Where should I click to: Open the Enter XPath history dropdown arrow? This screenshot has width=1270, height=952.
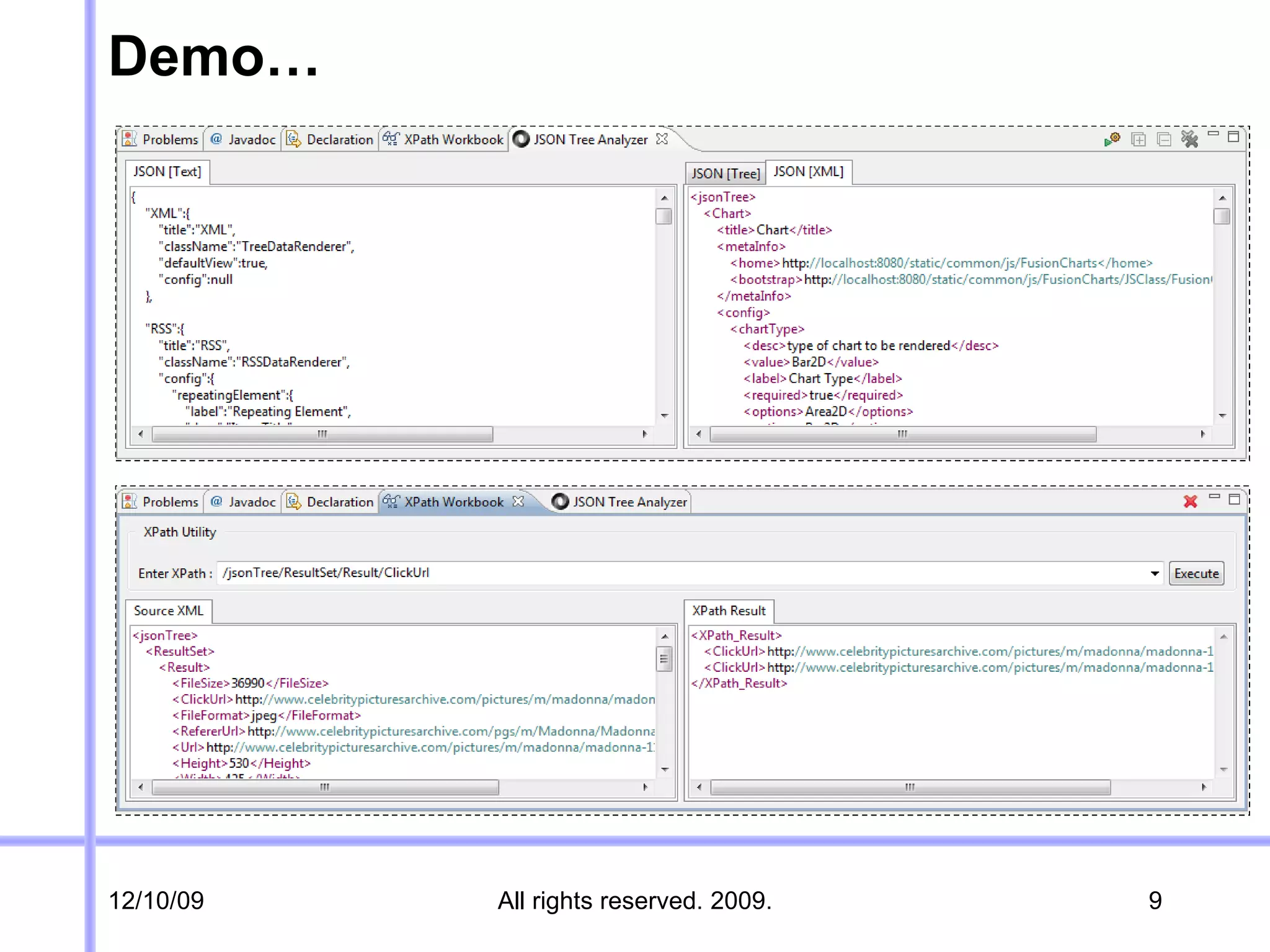[1155, 573]
